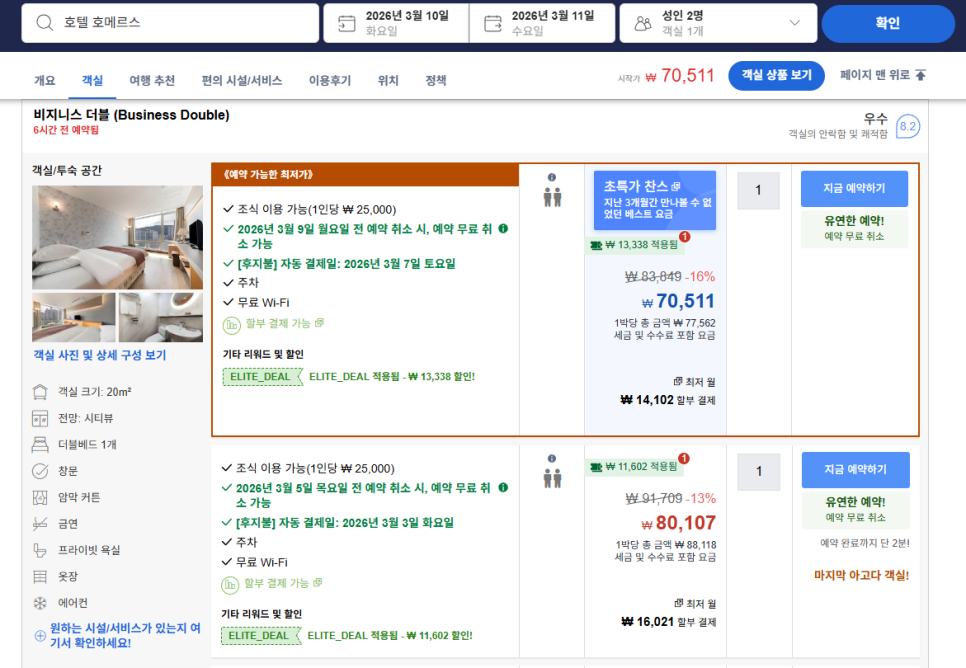Click the 호텔 호메르스 search field
This screenshot has width=966, height=668.
point(170,23)
